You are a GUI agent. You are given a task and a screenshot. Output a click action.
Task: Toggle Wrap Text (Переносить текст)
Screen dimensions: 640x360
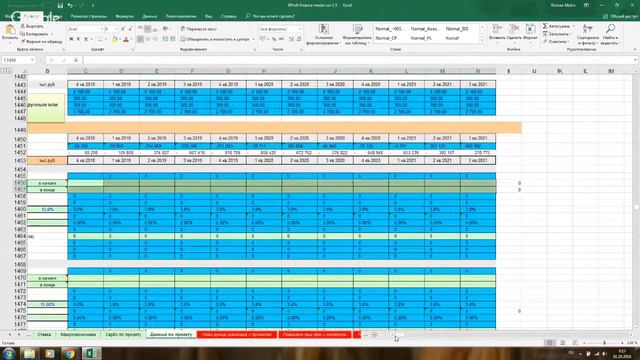coord(199,29)
